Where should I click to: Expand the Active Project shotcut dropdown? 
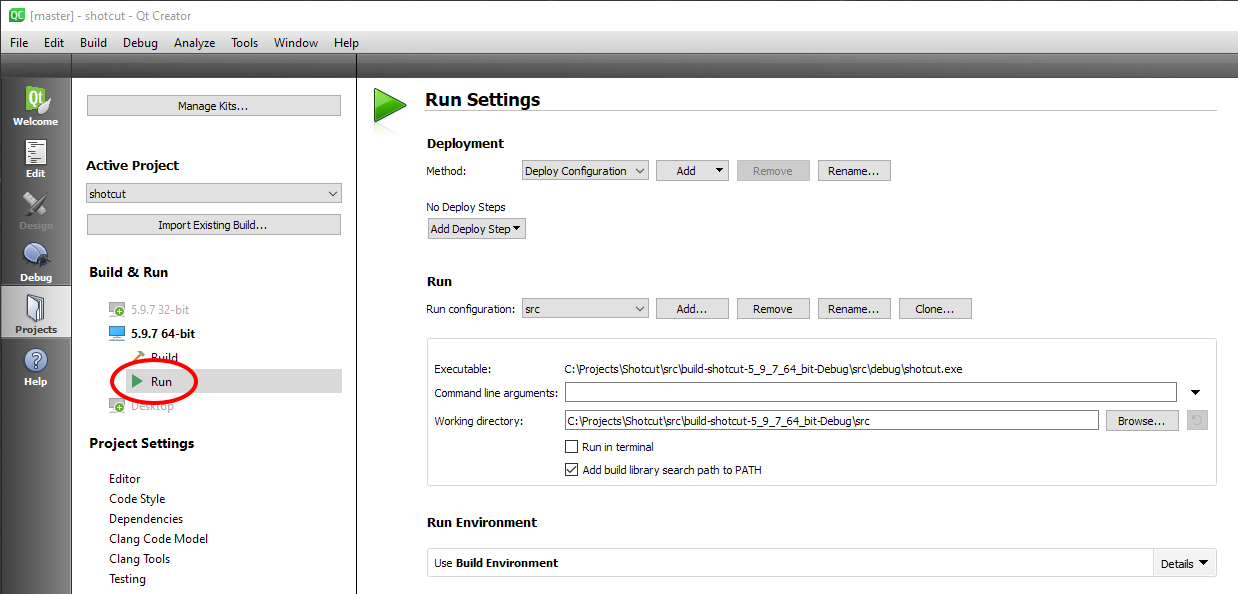click(213, 193)
